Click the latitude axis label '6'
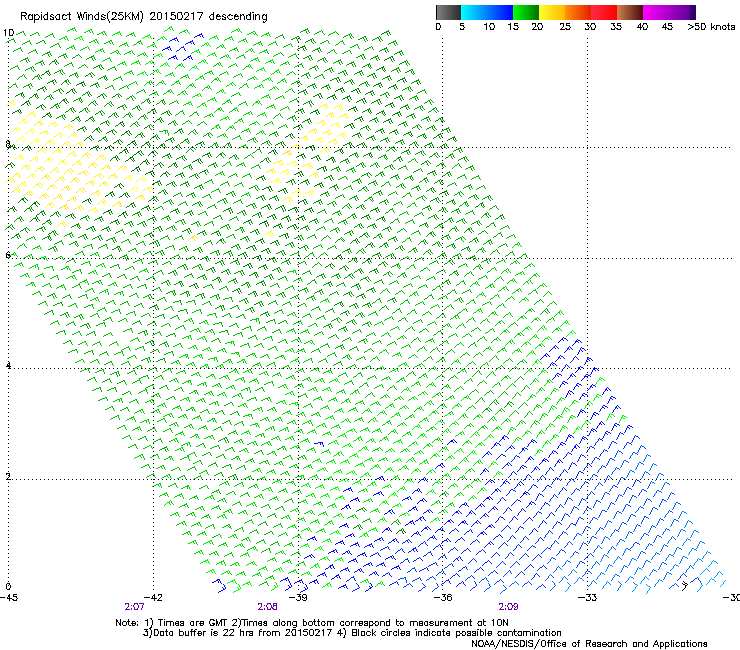 pos(8,255)
